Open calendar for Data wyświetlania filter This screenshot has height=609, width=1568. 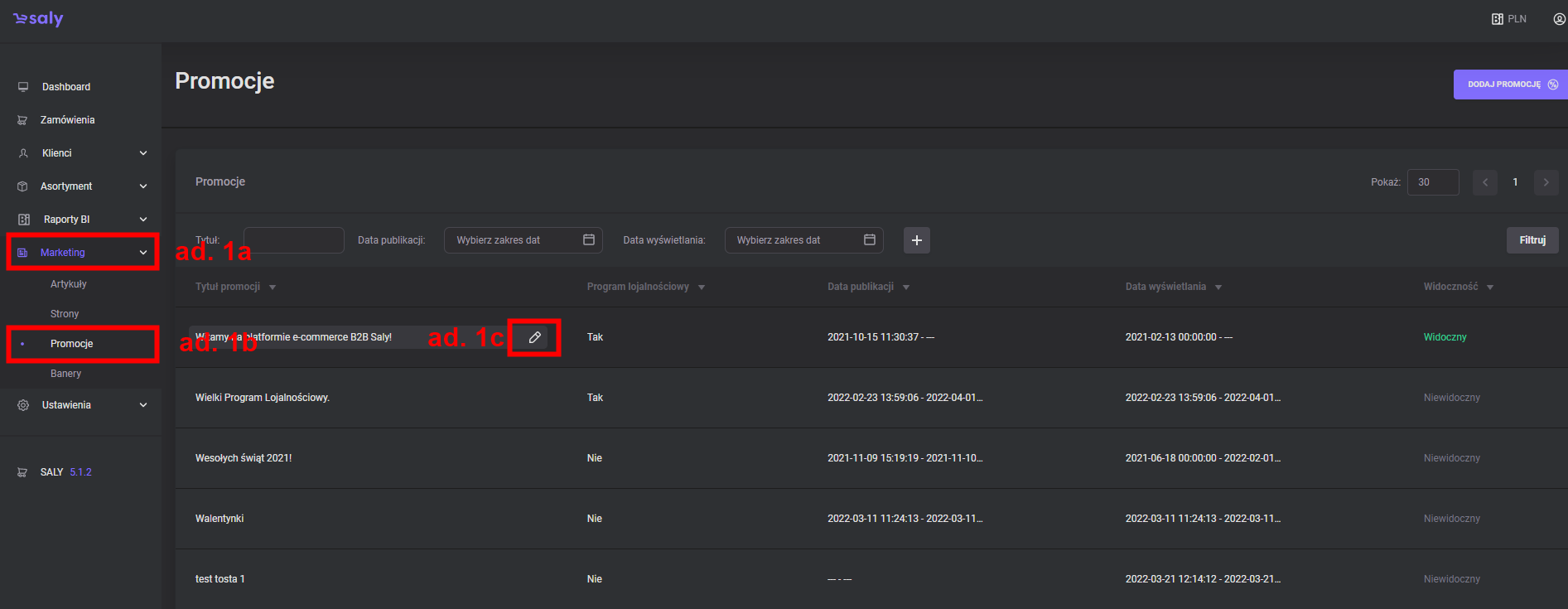[870, 240]
